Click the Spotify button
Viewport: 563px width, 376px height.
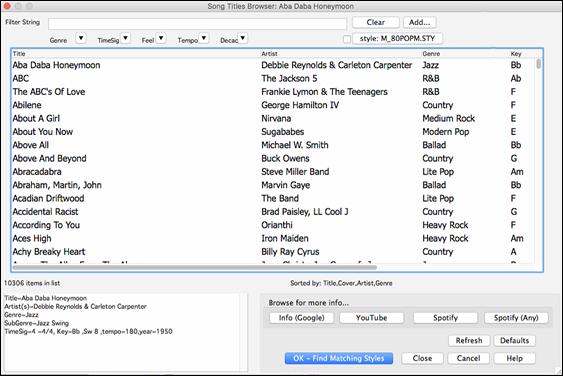pos(445,317)
